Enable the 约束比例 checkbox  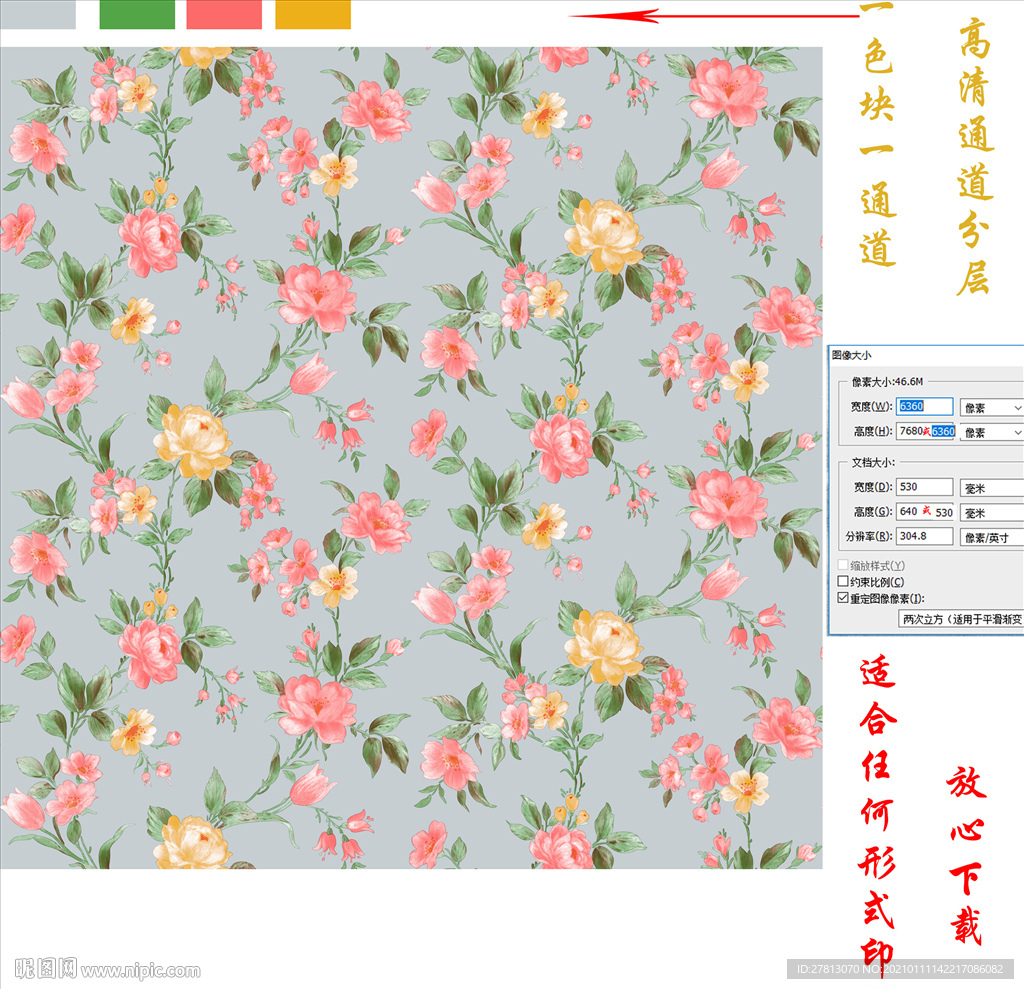(x=843, y=581)
